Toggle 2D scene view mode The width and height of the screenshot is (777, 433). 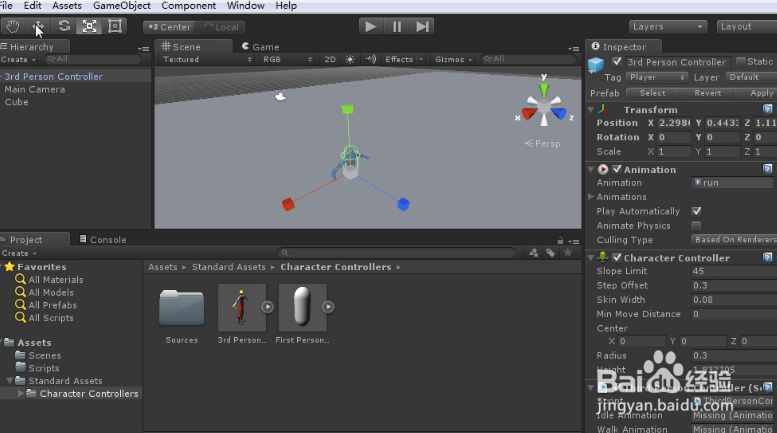[330, 59]
